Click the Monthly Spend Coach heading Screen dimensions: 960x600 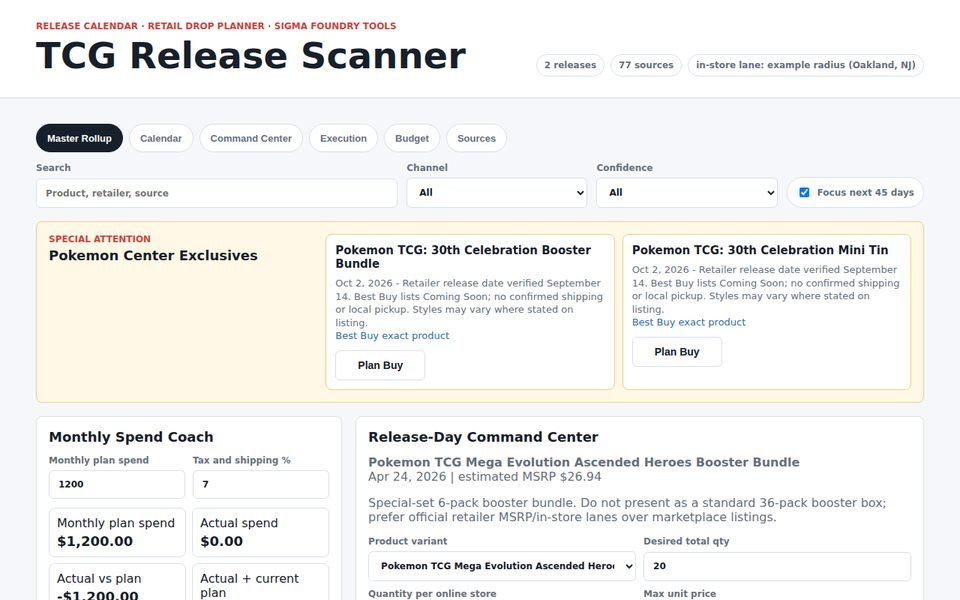pyautogui.click(x=131, y=437)
